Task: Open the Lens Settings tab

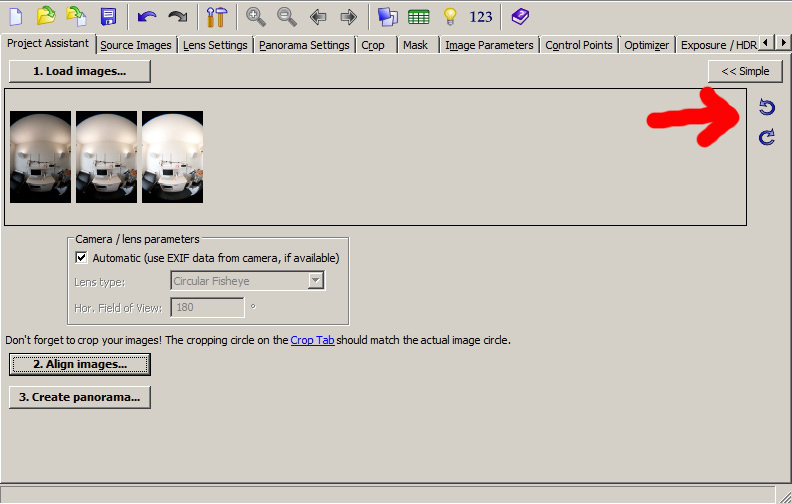Action: [217, 45]
